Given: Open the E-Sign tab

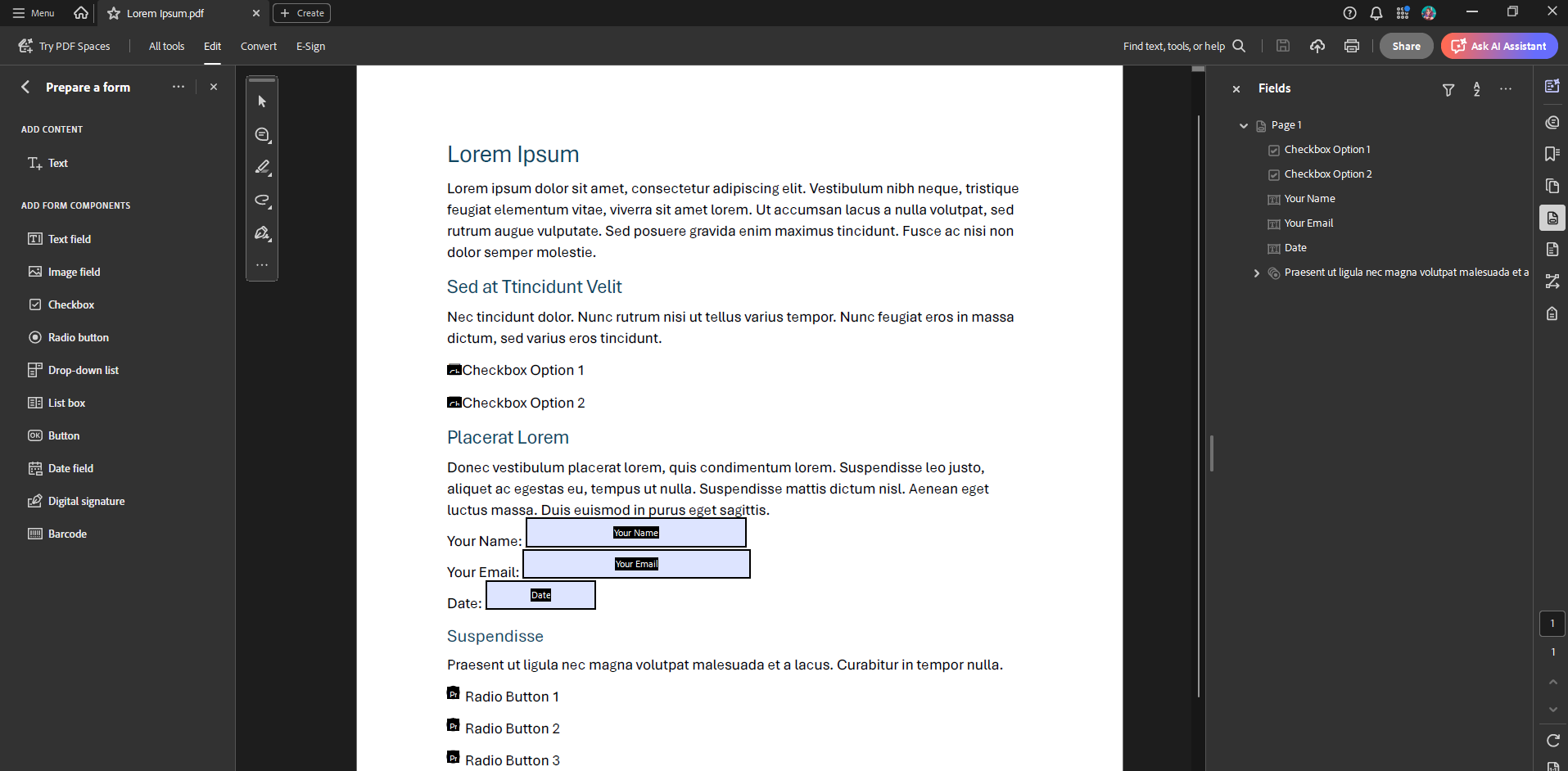Looking at the screenshot, I should [x=310, y=46].
